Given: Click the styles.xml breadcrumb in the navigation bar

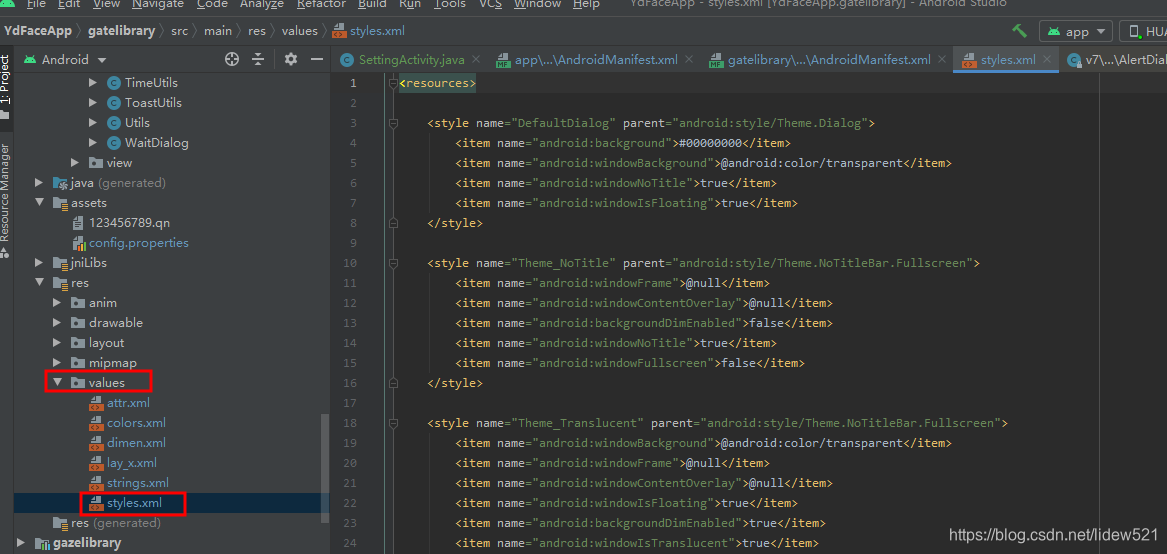Looking at the screenshot, I should coord(368,31).
